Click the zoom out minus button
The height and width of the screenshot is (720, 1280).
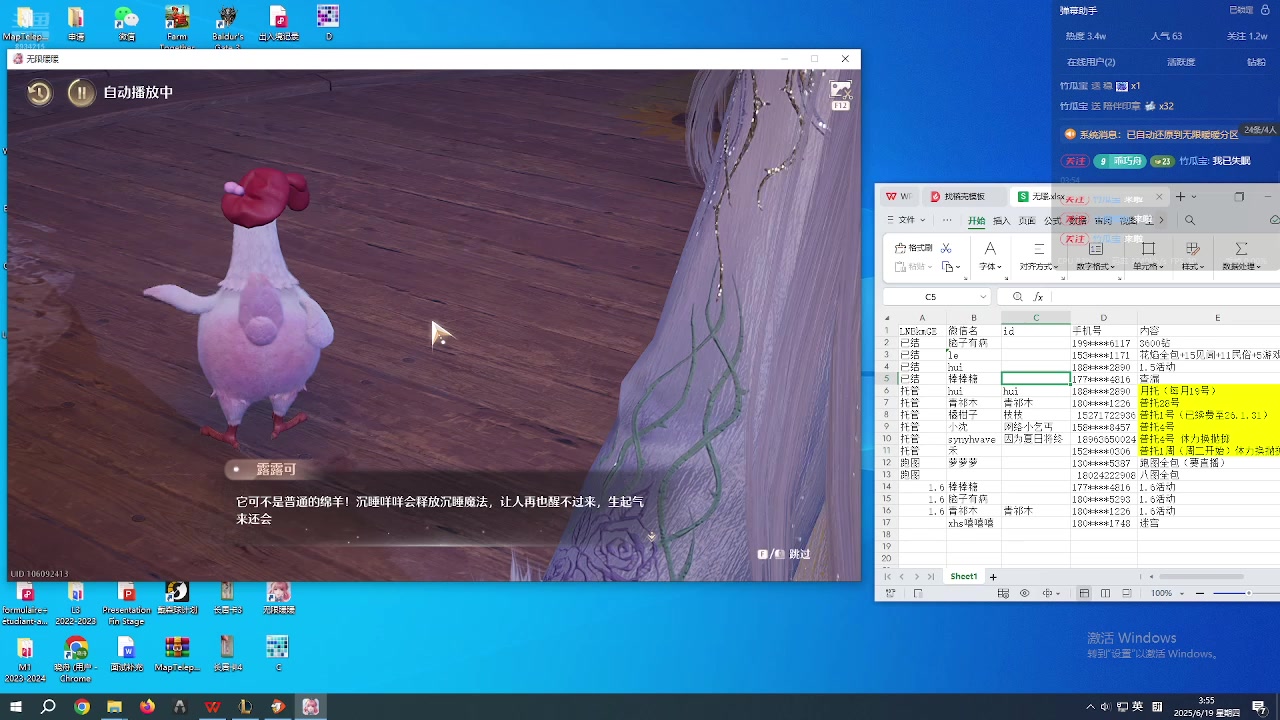pos(1200,593)
